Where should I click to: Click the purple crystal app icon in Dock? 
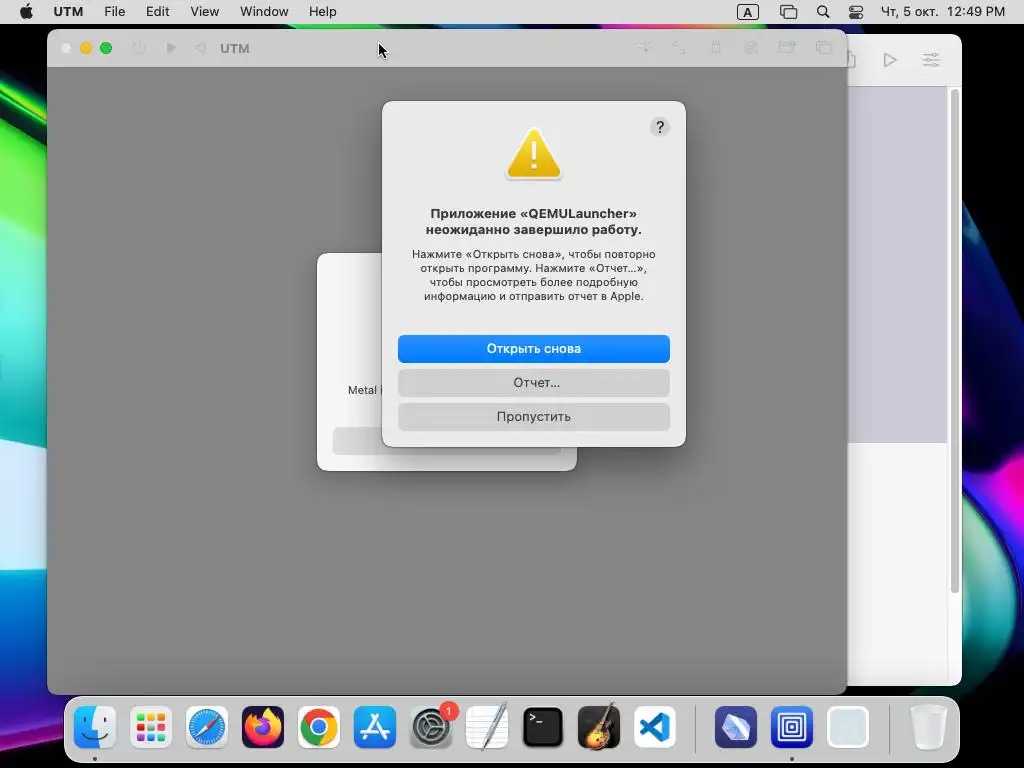click(x=736, y=727)
